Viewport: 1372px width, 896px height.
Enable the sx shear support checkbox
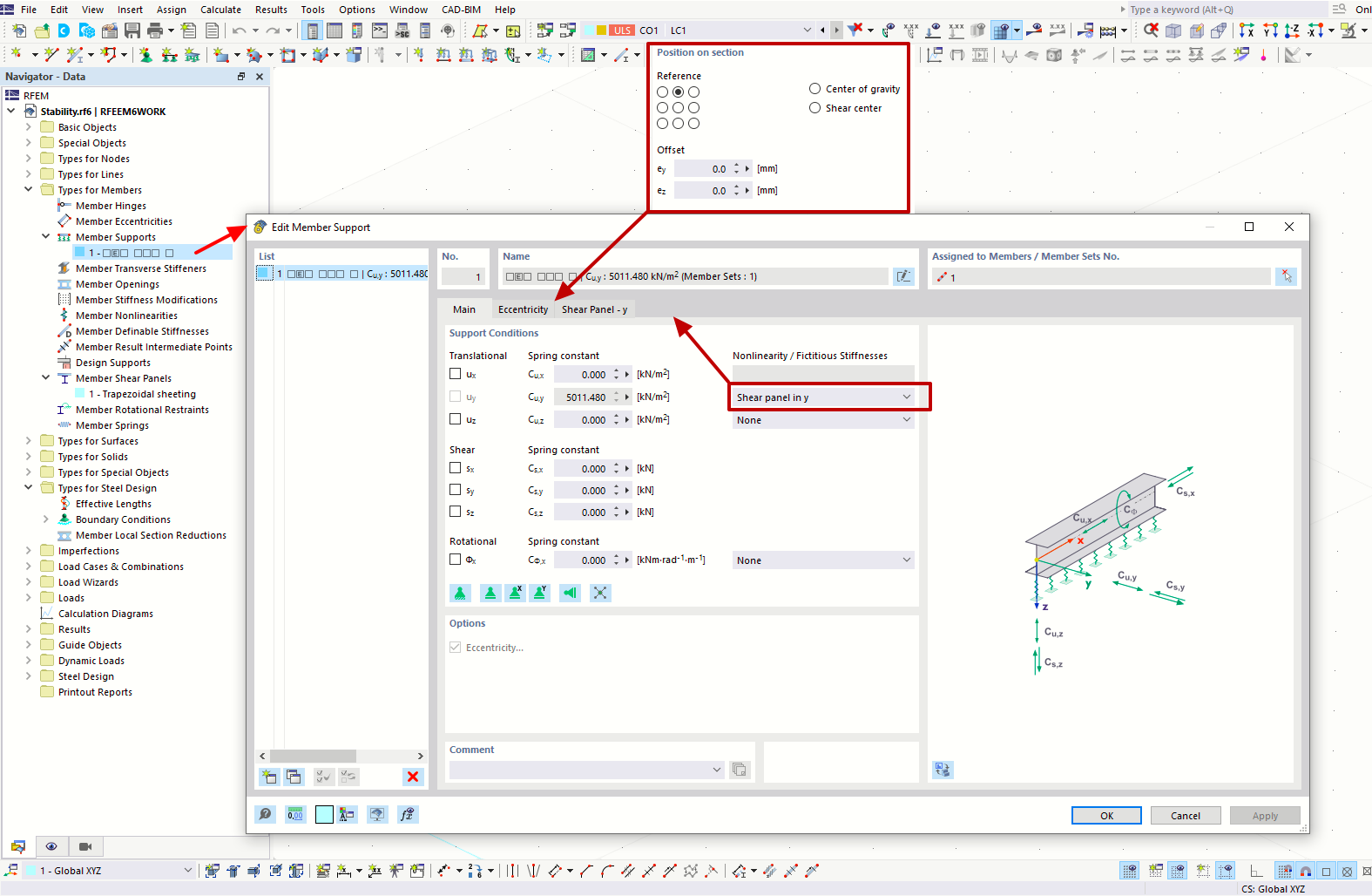[x=455, y=468]
